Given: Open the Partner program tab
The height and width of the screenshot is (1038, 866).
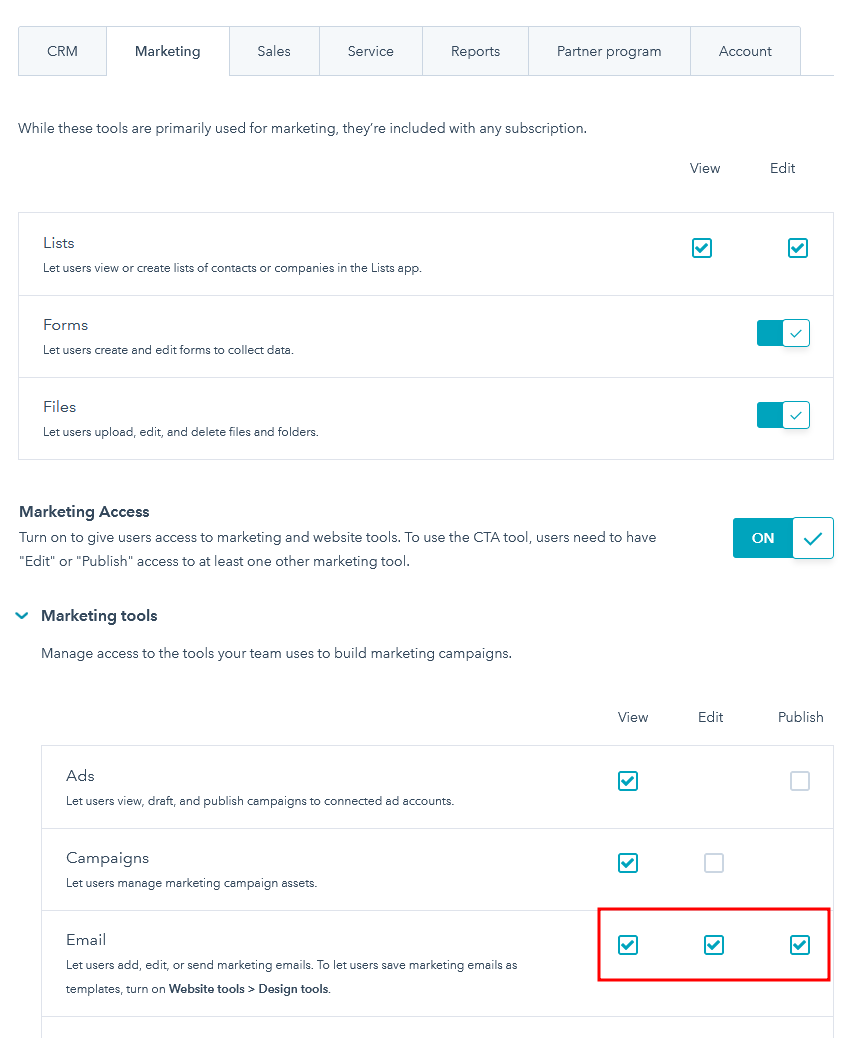Looking at the screenshot, I should (608, 51).
